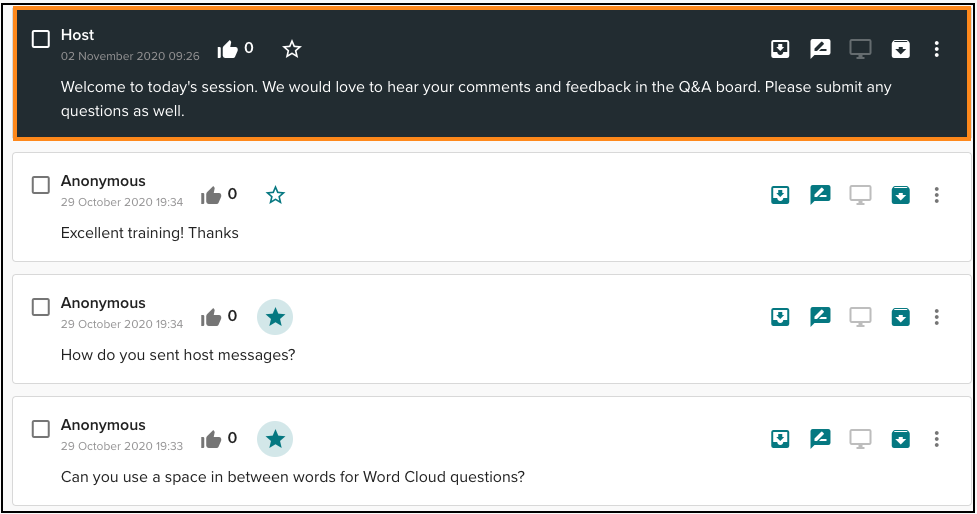The image size is (977, 514).
Task: Click the reply icon on Host message
Action: [x=820, y=49]
